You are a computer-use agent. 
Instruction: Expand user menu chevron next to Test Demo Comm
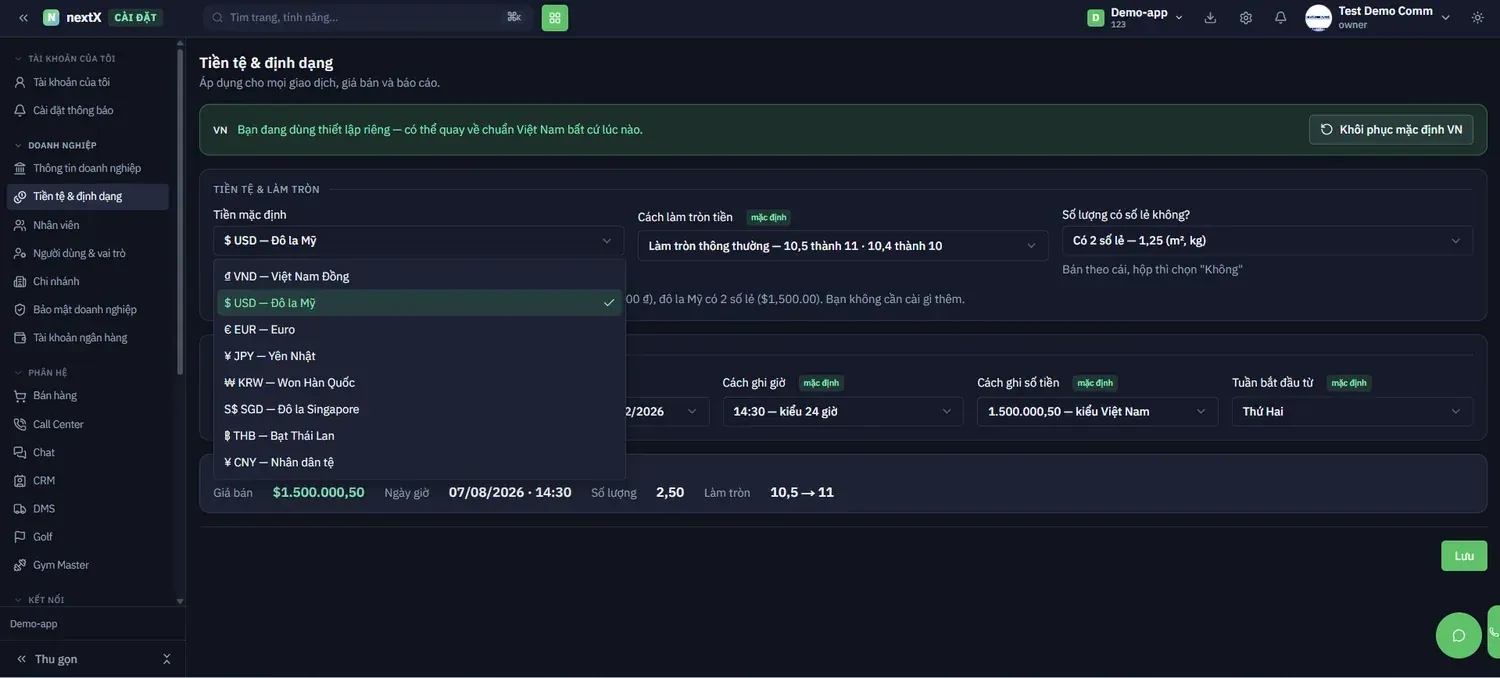pos(1445,17)
